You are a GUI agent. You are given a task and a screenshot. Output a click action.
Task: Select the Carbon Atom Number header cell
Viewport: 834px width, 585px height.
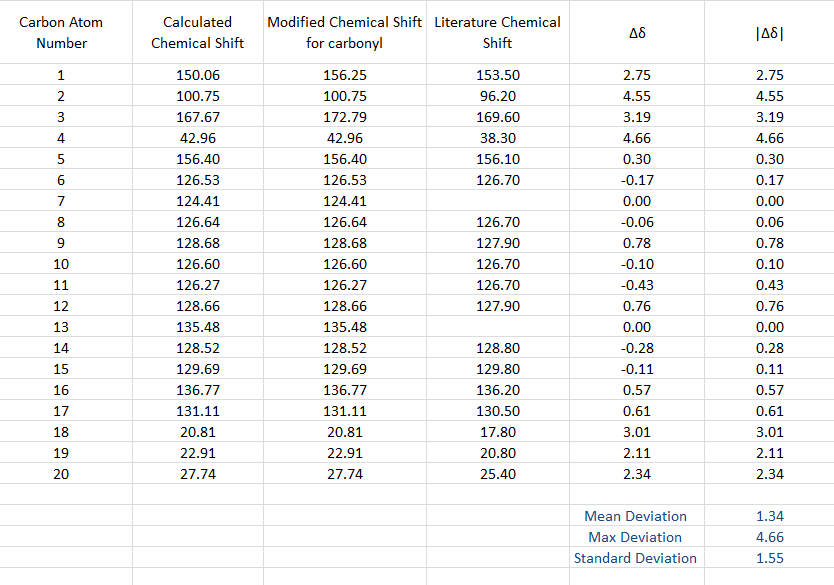tap(61, 32)
